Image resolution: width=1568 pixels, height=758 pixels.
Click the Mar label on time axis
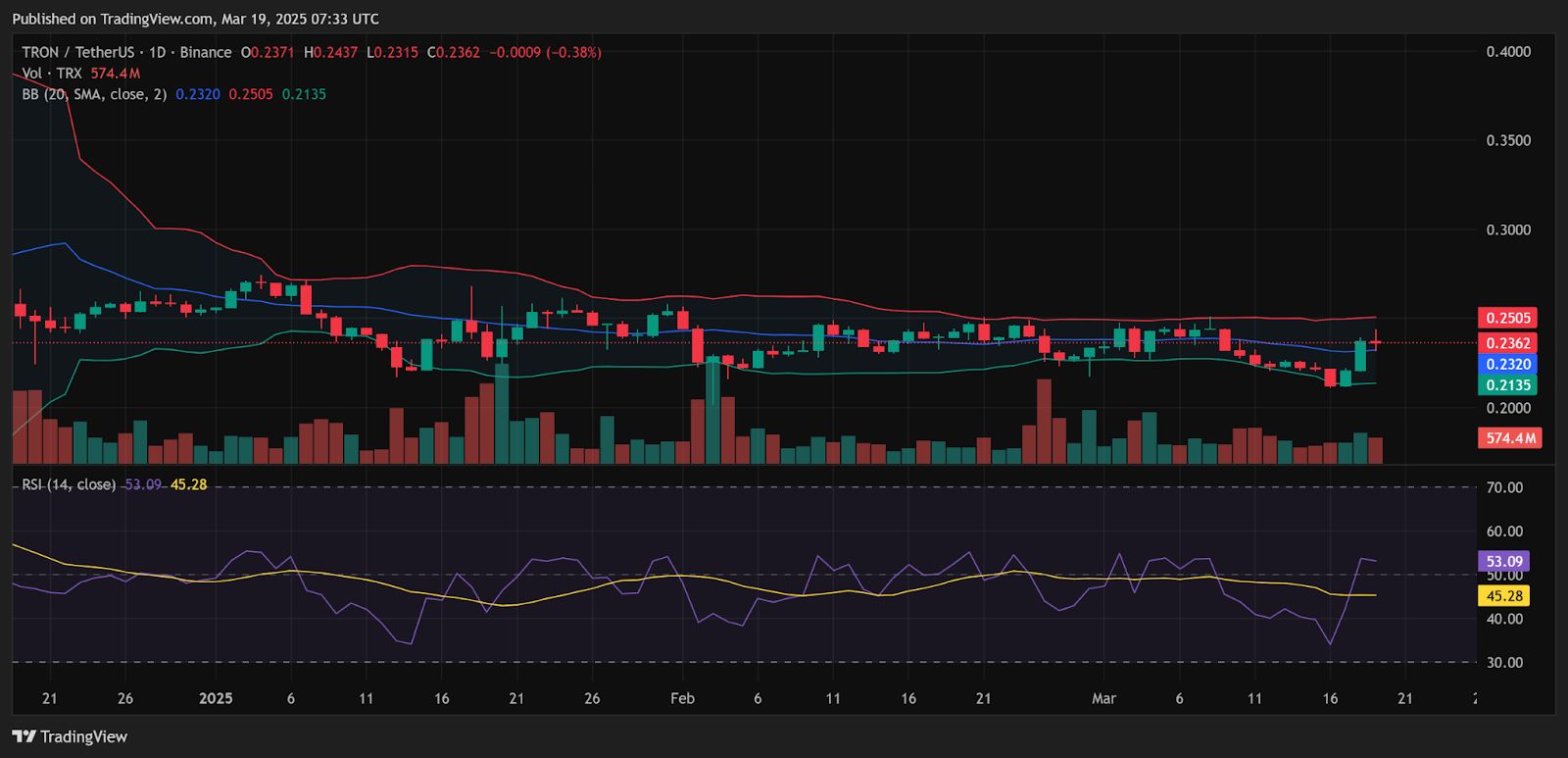coord(1103,698)
